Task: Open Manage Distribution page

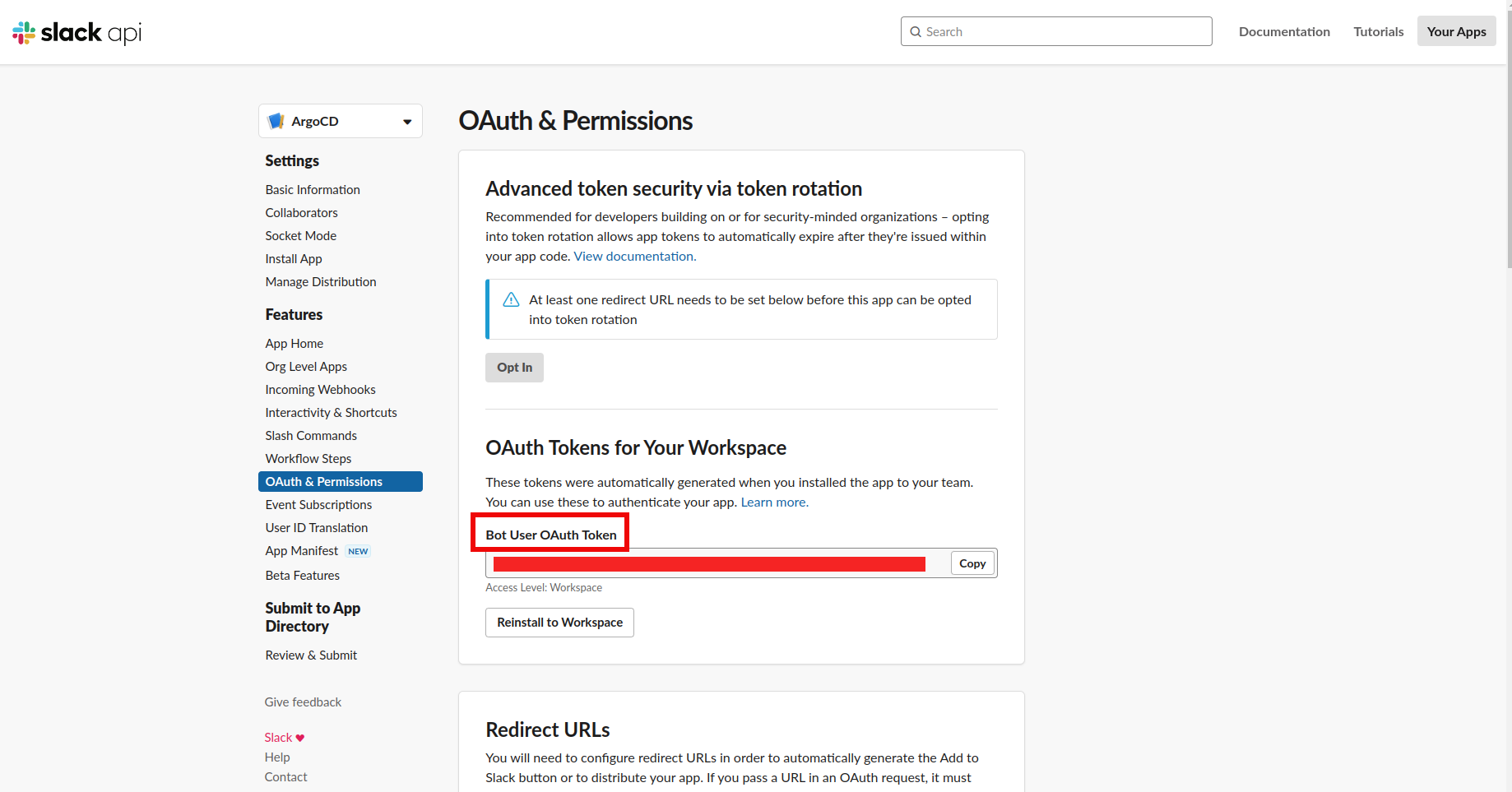Action: pos(321,281)
